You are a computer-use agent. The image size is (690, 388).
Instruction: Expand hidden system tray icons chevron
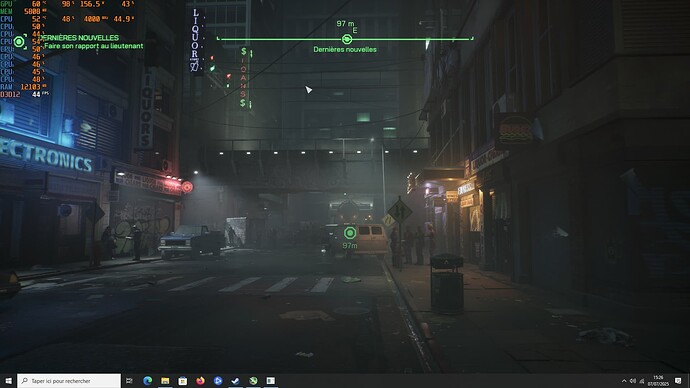624,381
